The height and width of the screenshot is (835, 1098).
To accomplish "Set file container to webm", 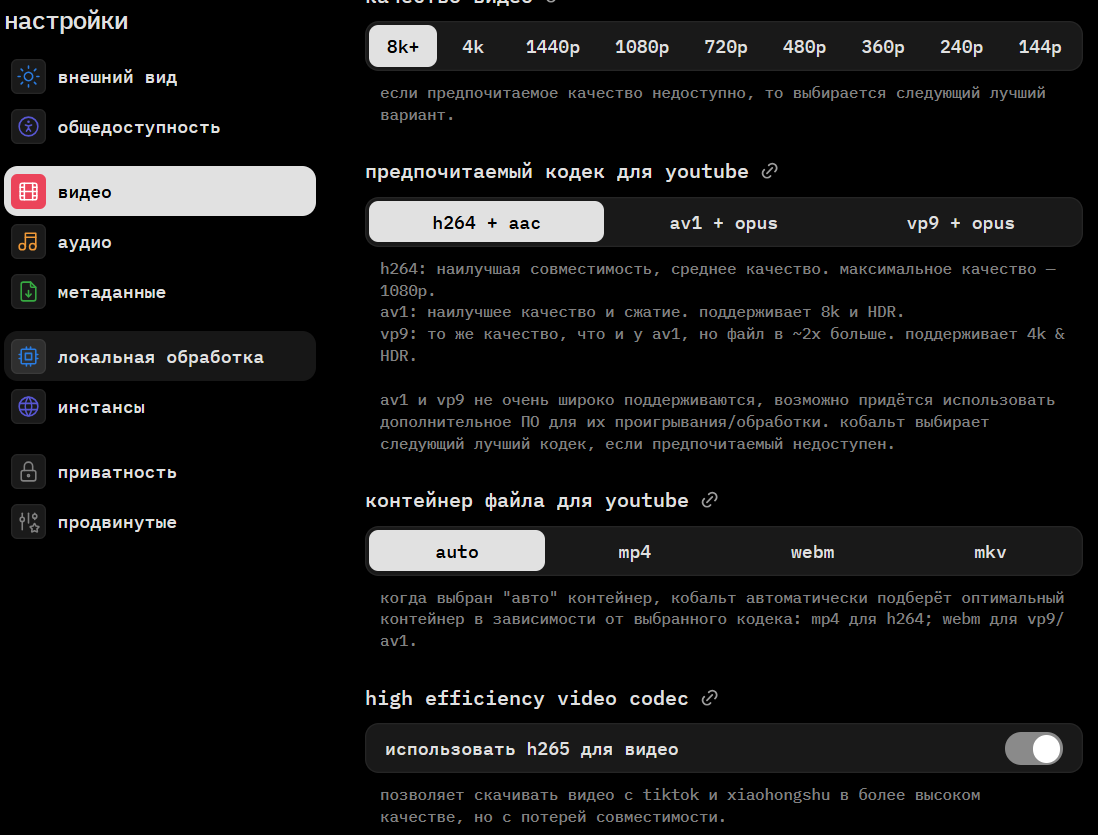I will (x=812, y=551).
